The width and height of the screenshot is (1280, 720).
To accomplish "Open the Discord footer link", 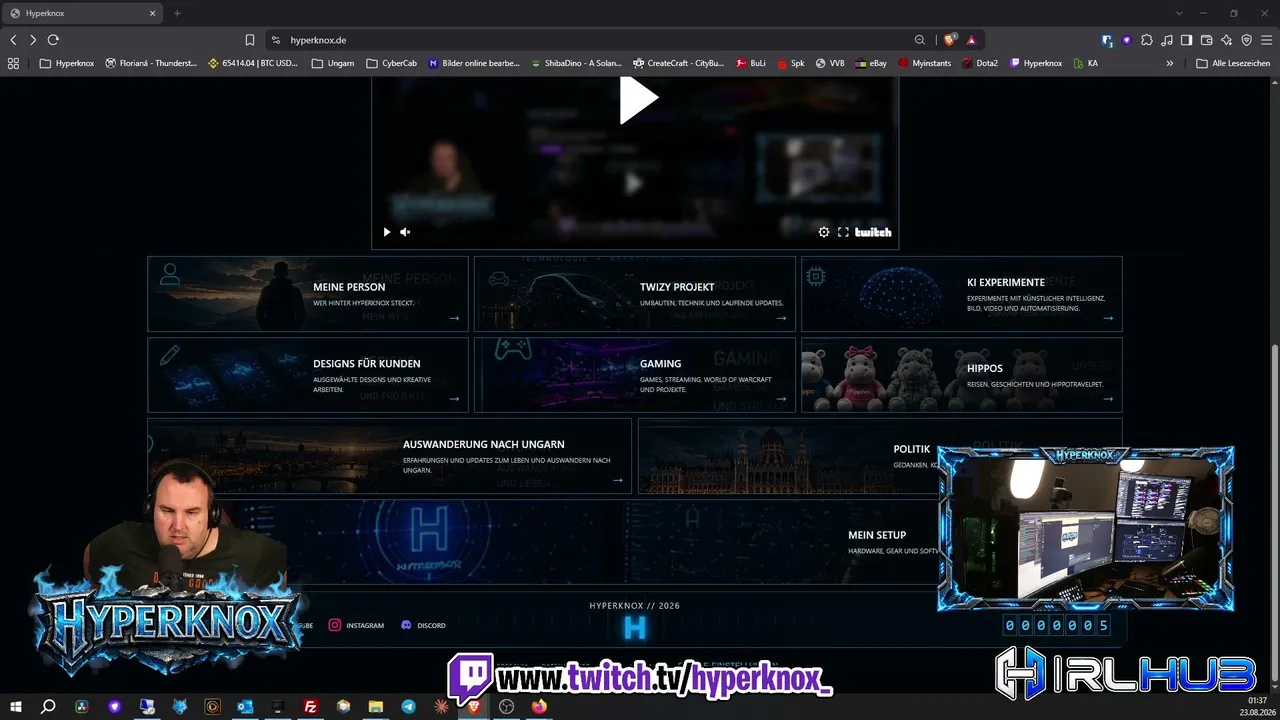I will [423, 625].
